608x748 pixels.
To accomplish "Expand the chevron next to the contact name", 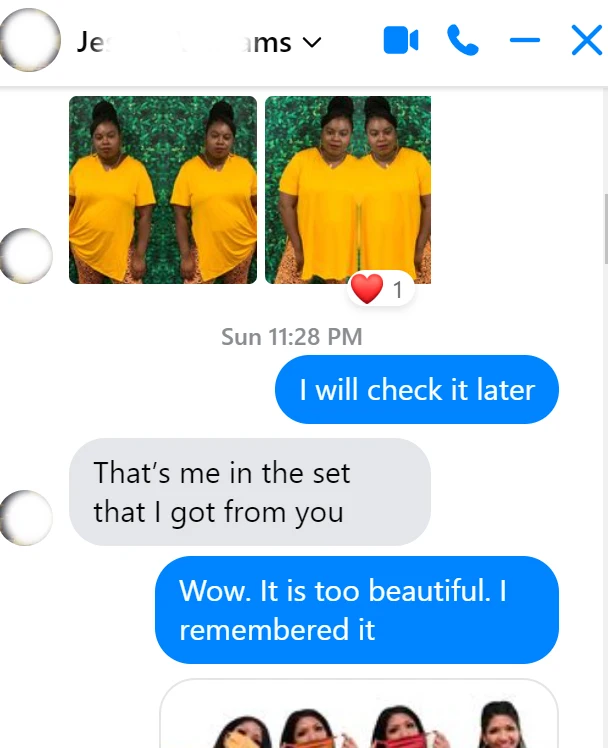I will pyautogui.click(x=312, y=43).
